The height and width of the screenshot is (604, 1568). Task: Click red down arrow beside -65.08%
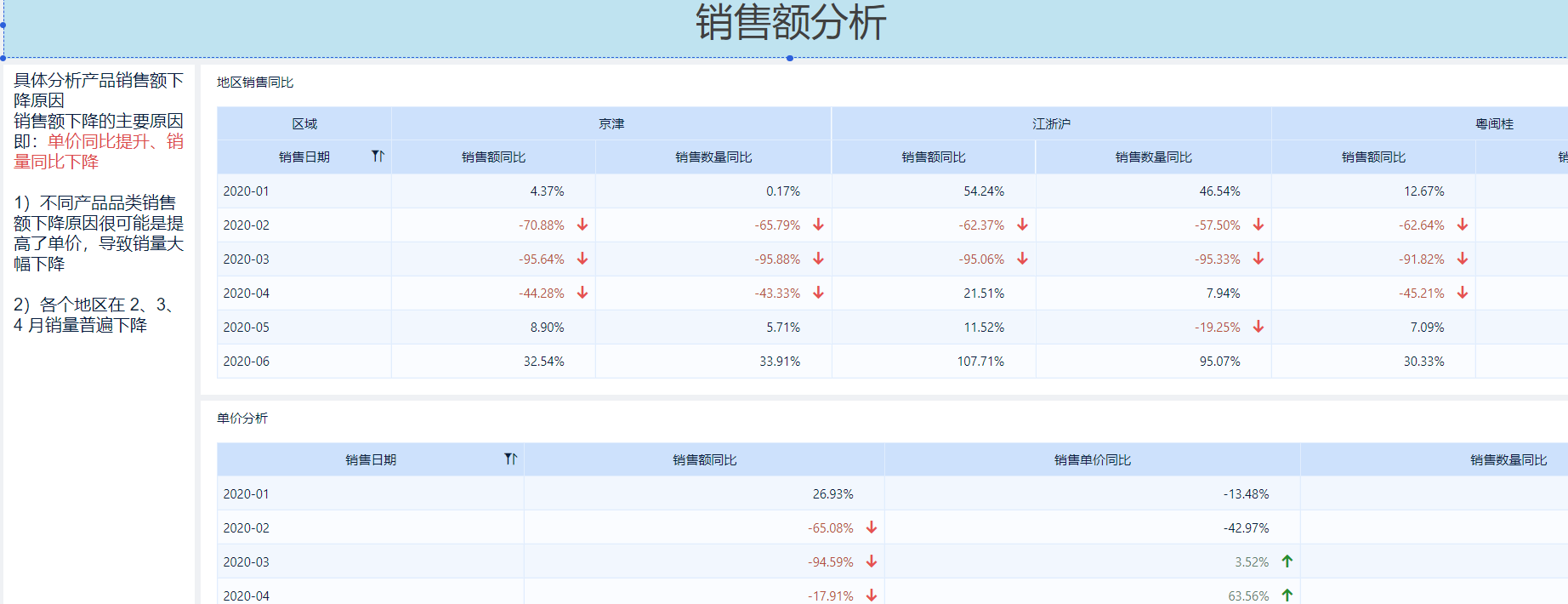pyautogui.click(x=872, y=527)
